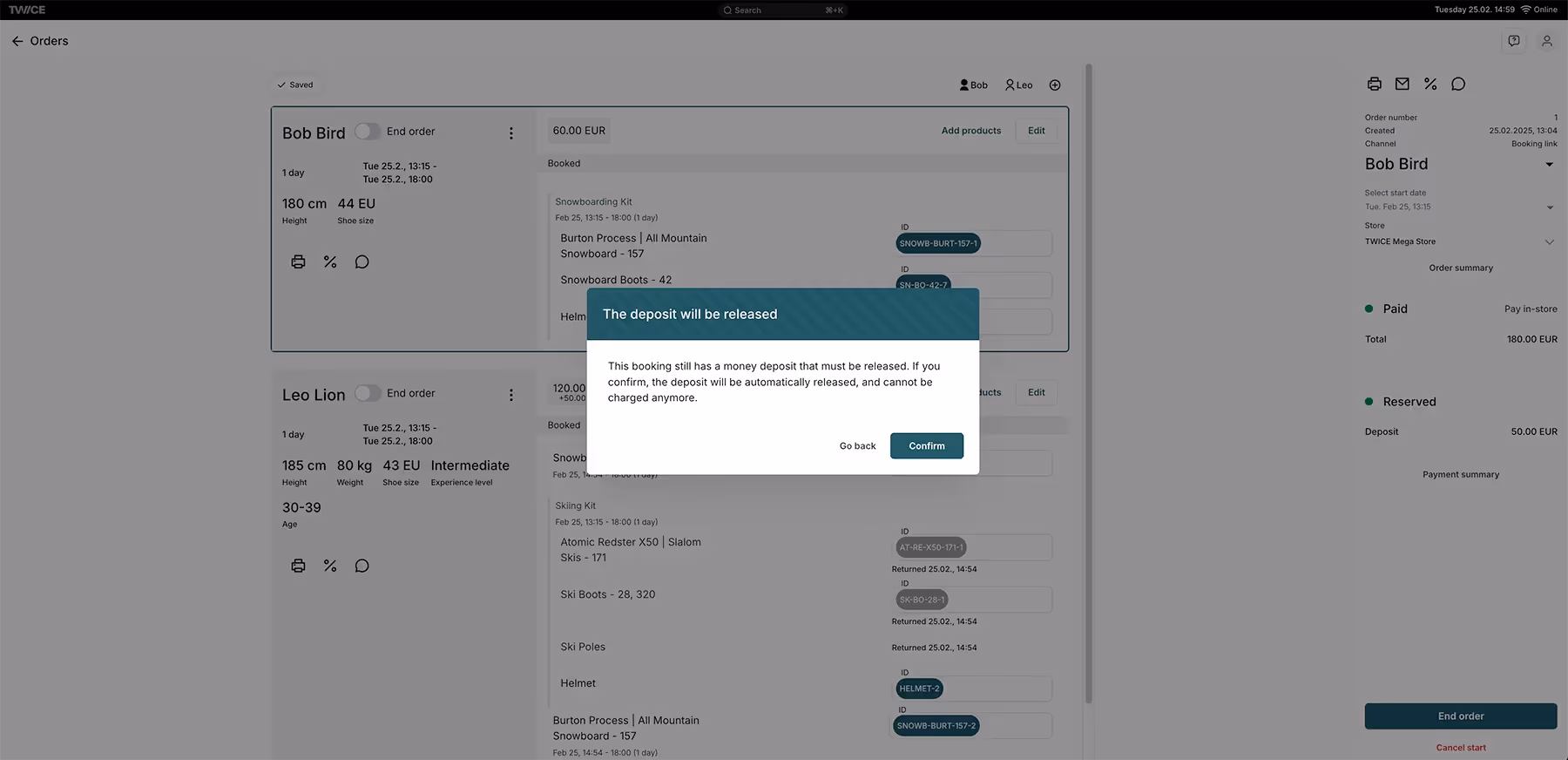This screenshot has width=1568, height=760.
Task: Open order comments from sidebar
Action: [1458, 85]
